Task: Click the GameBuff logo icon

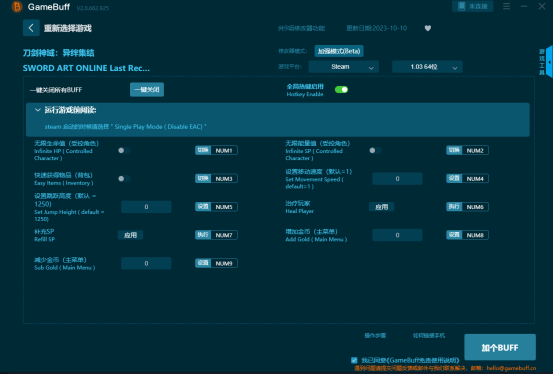Action: (x=17, y=7)
